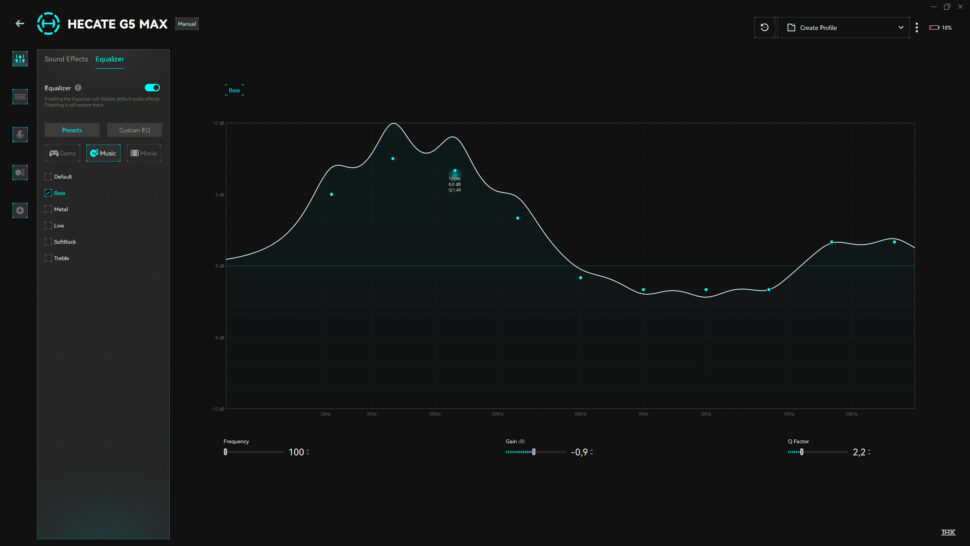The width and height of the screenshot is (970, 546).
Task: Select the last EQ band point
Action: tap(894, 242)
